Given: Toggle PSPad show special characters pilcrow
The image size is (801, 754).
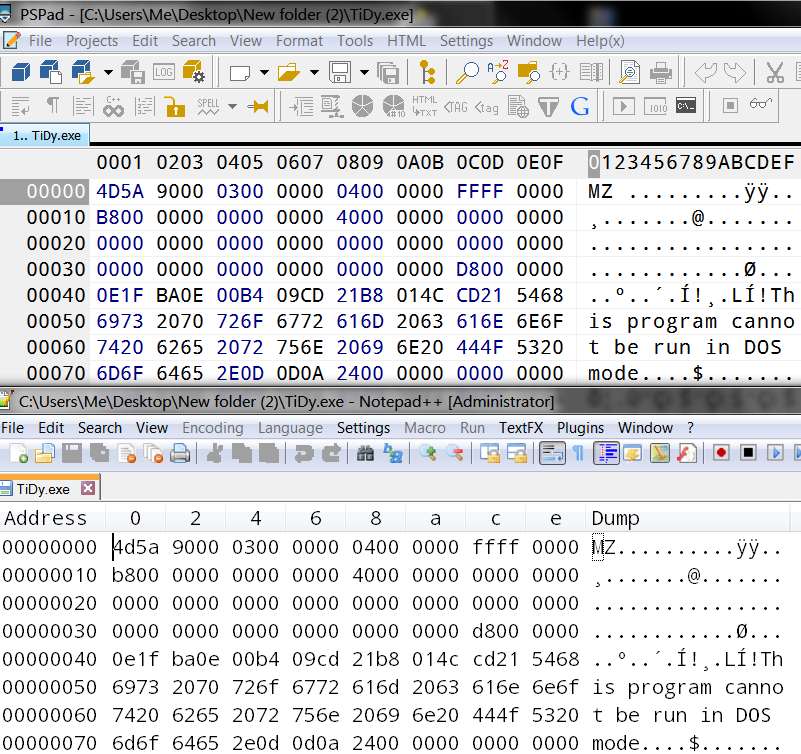Looking at the screenshot, I should click(53, 106).
